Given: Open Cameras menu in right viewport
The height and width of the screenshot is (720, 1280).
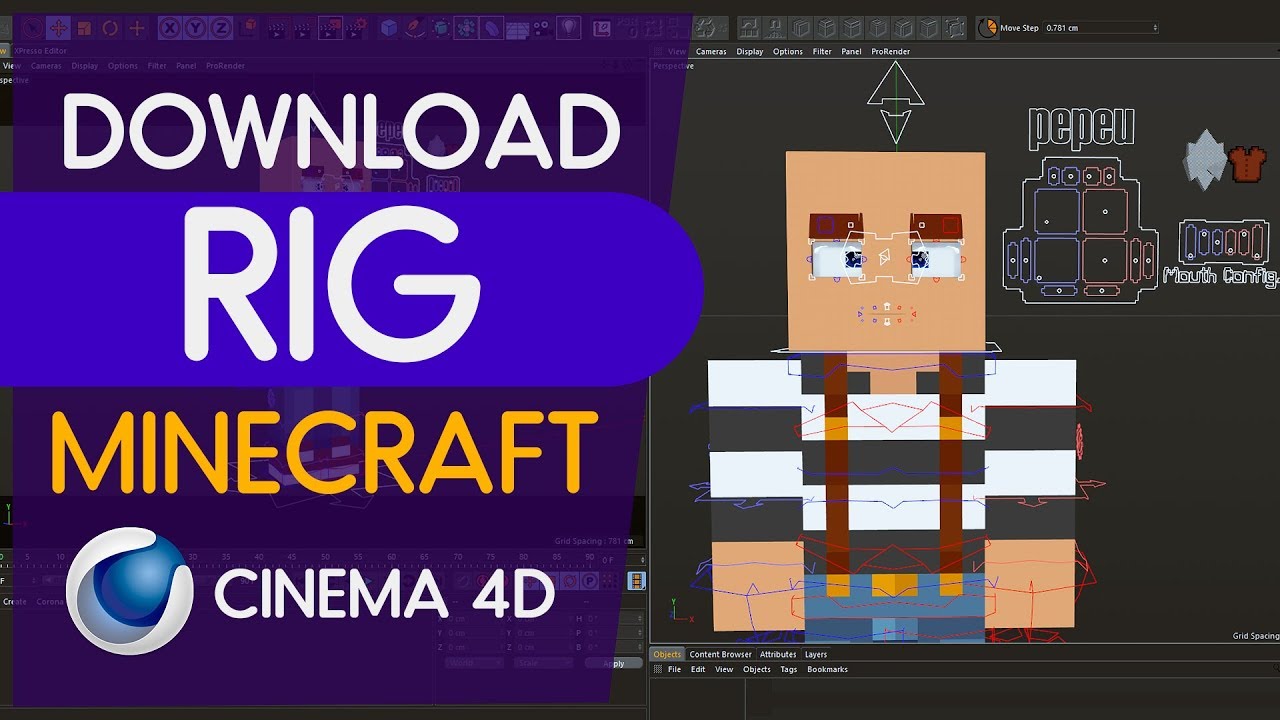Looking at the screenshot, I should tap(711, 51).
